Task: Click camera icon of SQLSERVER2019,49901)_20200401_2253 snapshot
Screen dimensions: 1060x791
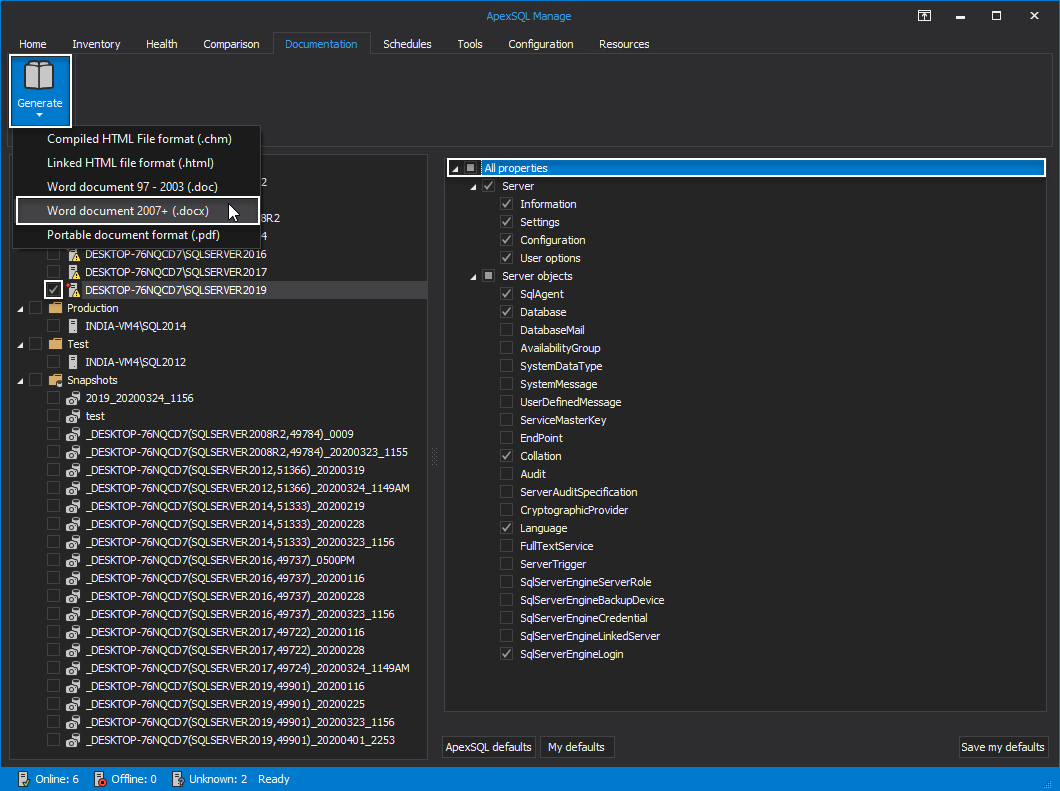Action: [73, 740]
